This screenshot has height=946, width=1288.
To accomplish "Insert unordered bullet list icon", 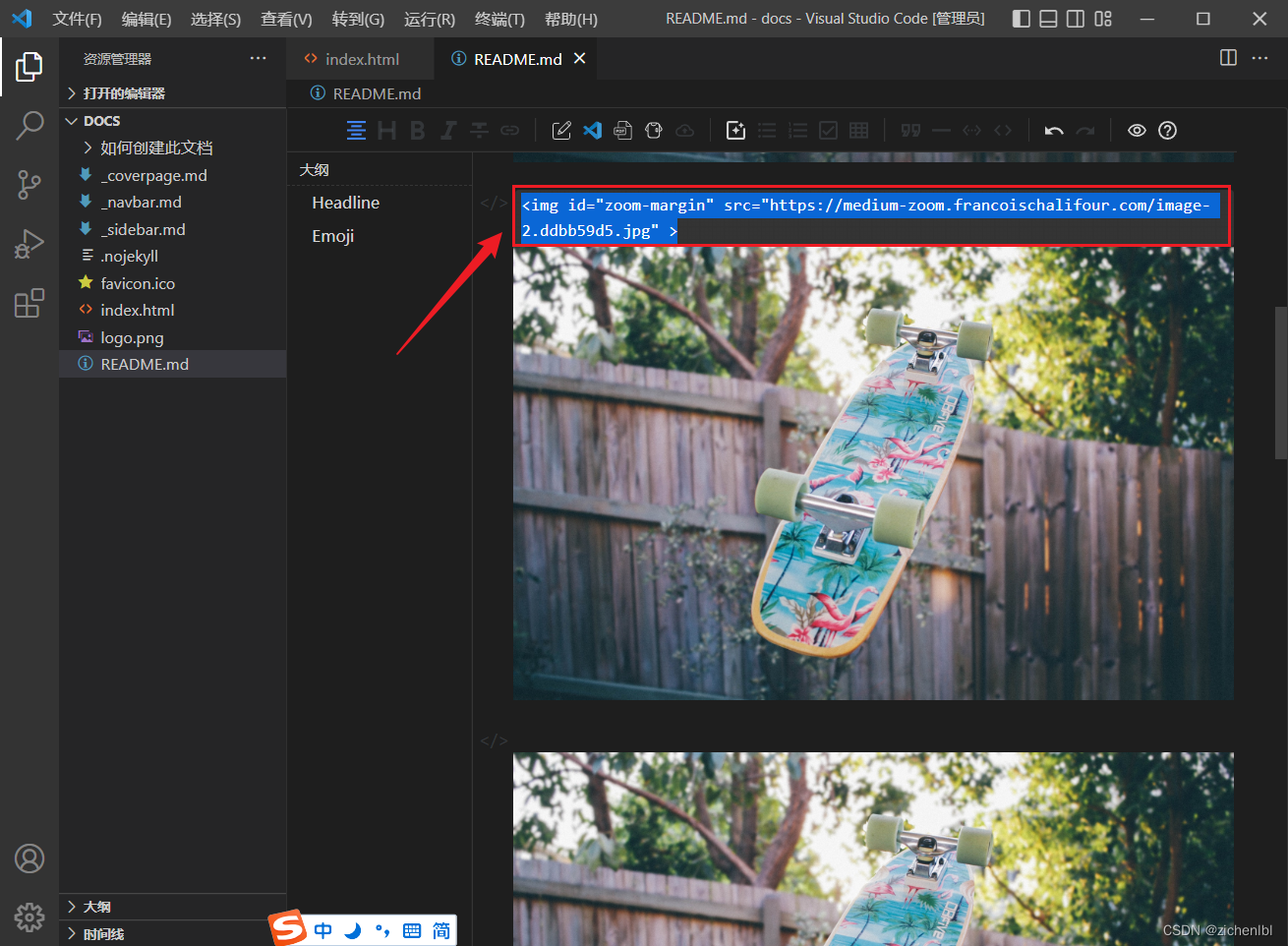I will pyautogui.click(x=767, y=131).
